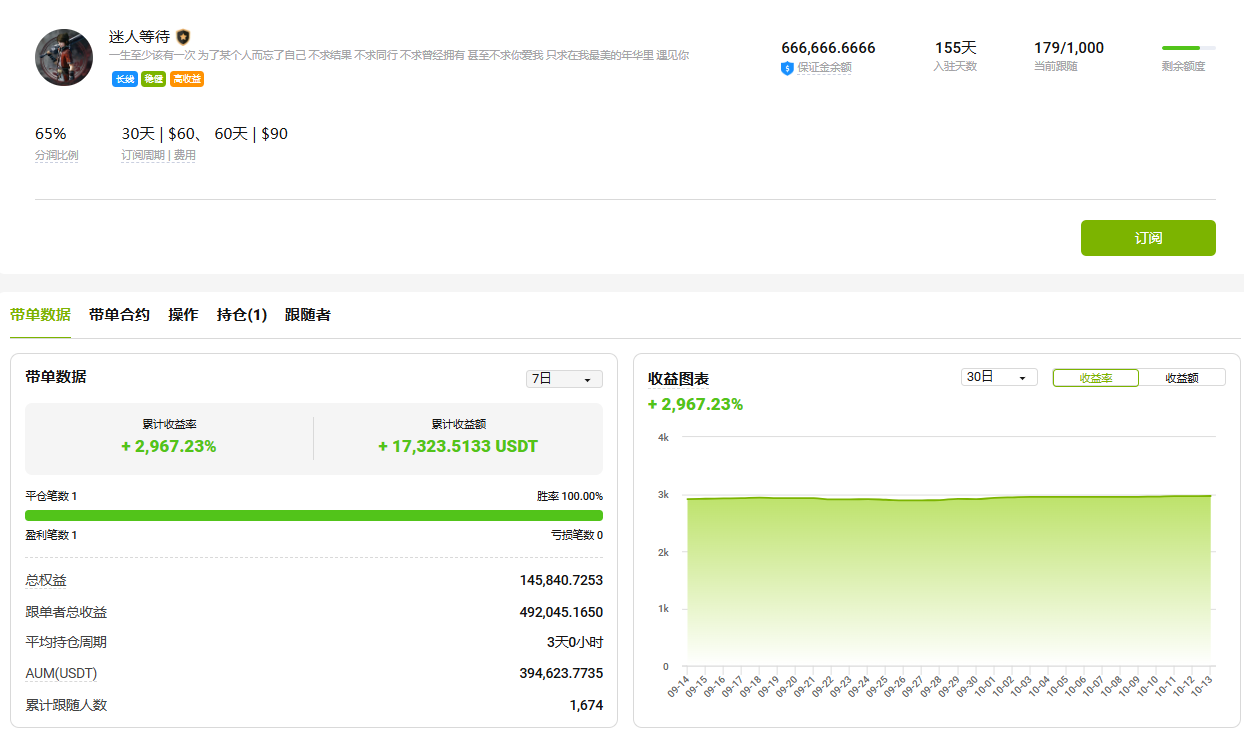Image resolution: width=1244 pixels, height=739 pixels.
Task: Open the 带单合约 tab
Action: tap(119, 315)
